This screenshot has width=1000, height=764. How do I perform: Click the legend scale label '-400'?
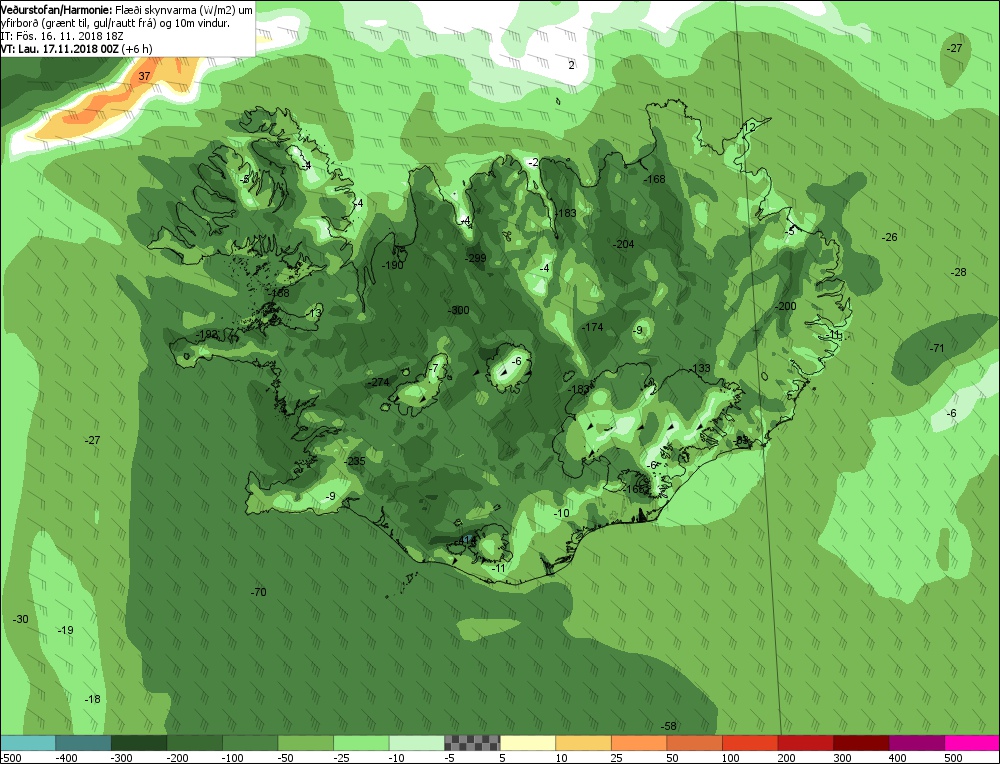click(x=66, y=758)
